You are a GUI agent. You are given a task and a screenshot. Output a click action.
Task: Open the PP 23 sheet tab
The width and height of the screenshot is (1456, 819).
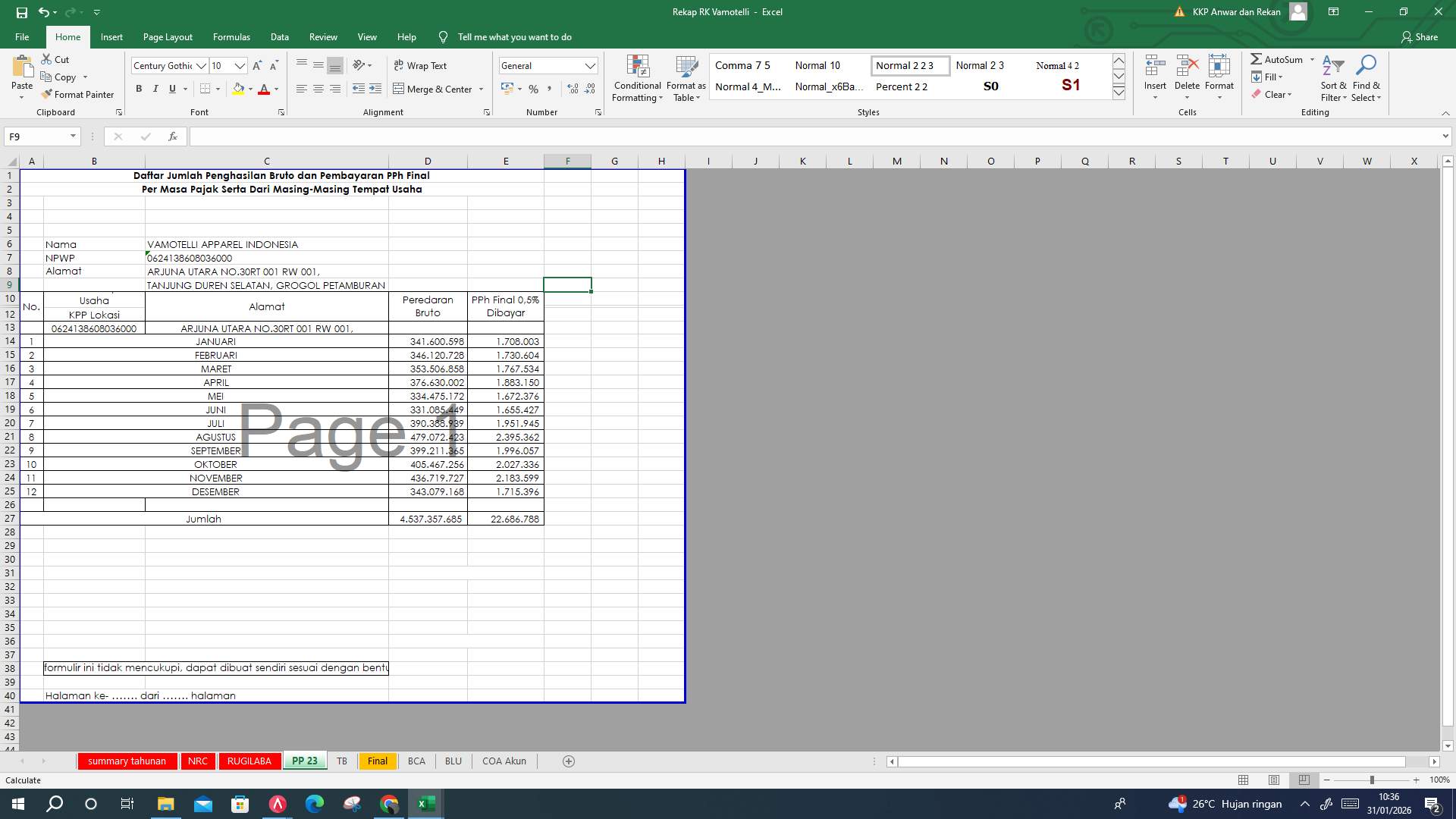(x=305, y=761)
